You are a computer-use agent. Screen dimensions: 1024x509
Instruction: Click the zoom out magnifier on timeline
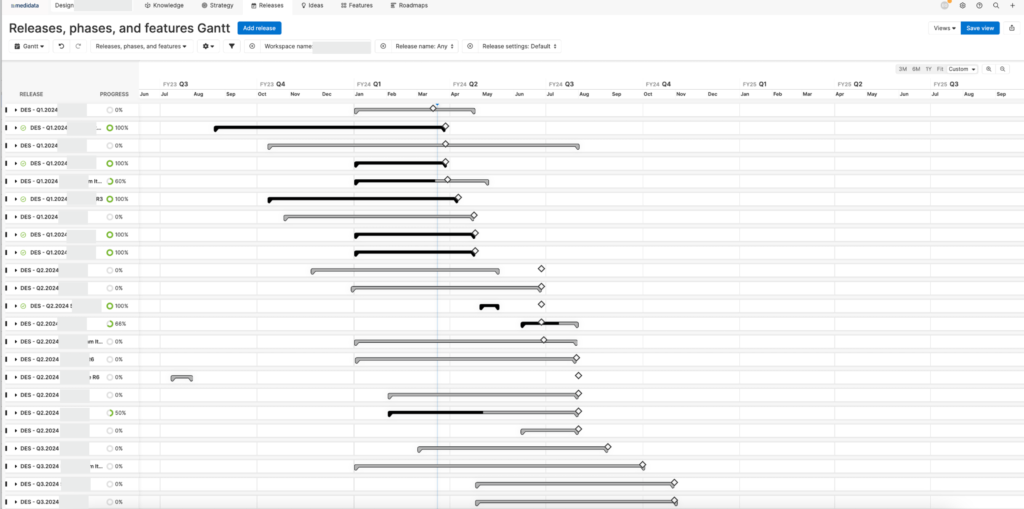point(1001,69)
